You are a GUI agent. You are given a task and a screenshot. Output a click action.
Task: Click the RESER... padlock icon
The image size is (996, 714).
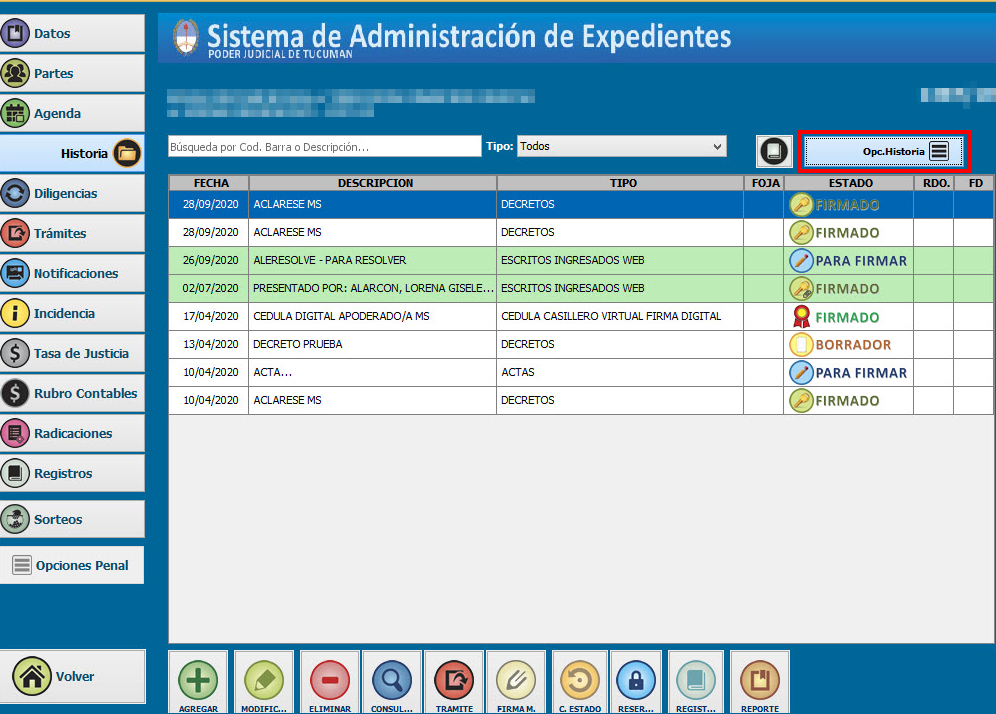point(636,680)
